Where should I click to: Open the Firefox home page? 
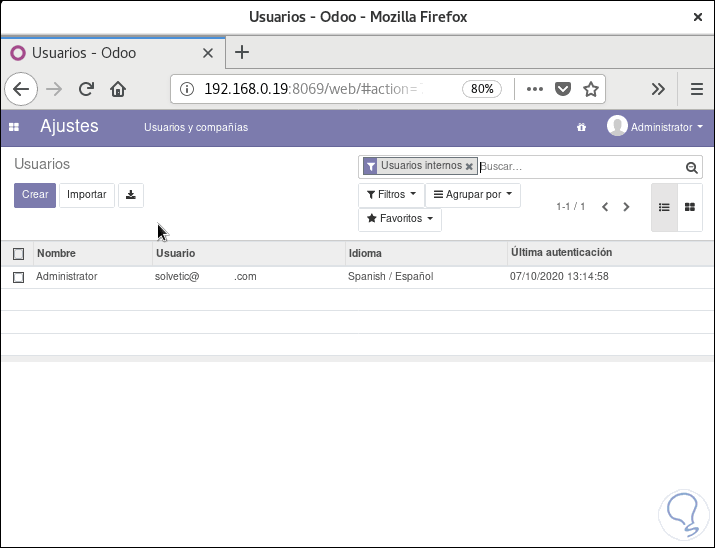(118, 89)
